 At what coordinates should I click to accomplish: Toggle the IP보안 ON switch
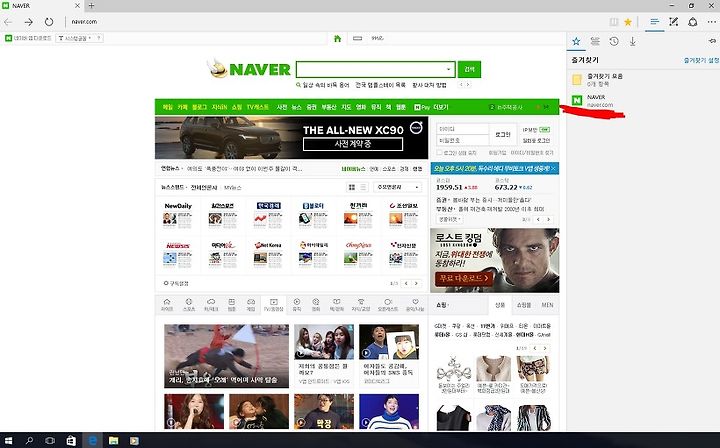(544, 130)
